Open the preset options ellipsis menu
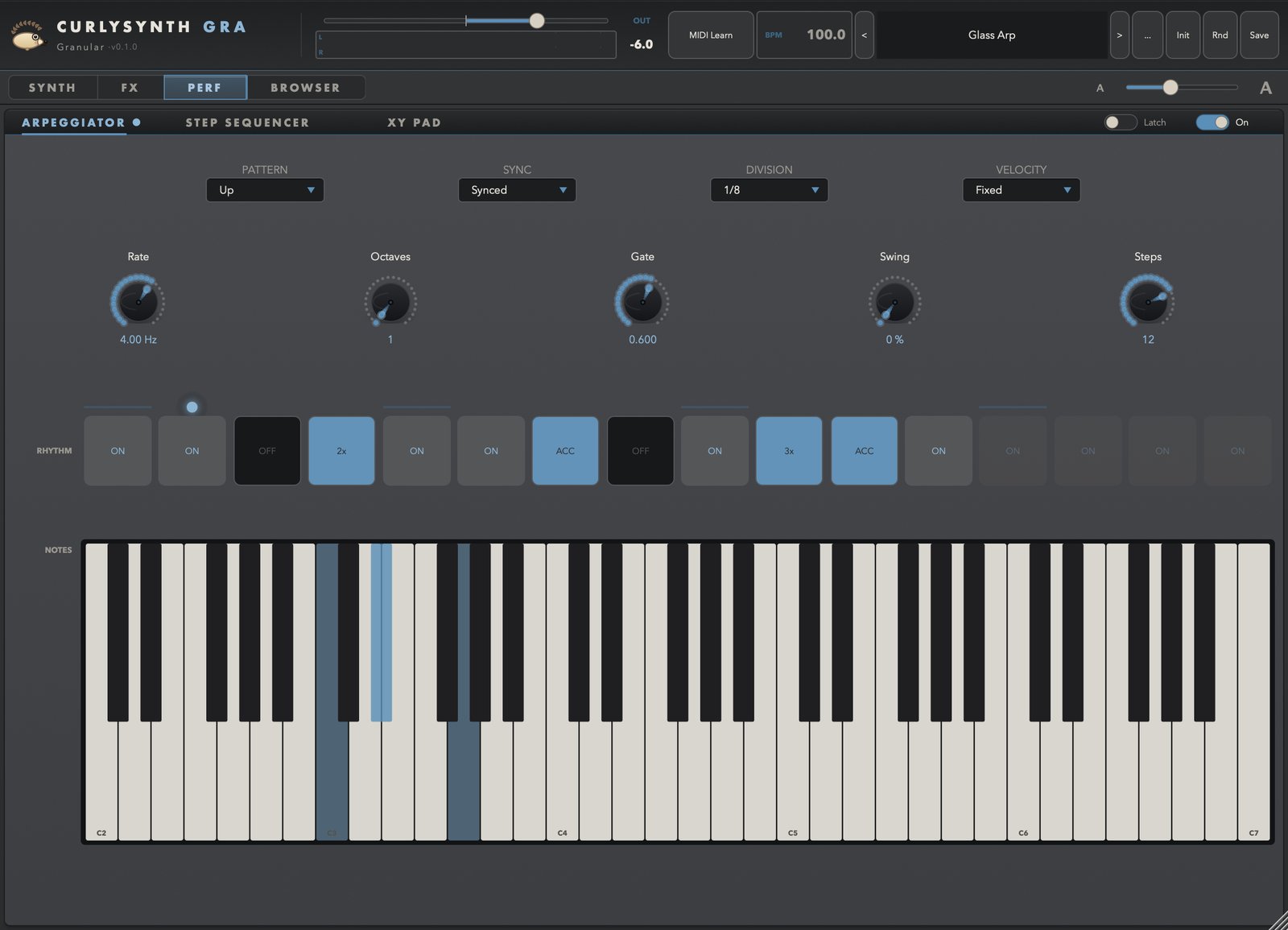This screenshot has height=930, width=1288. (1147, 35)
